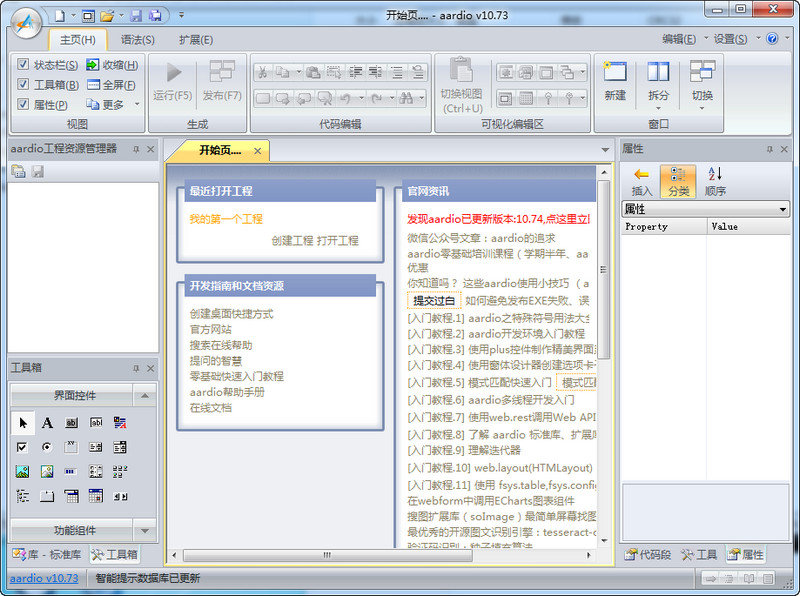The image size is (800, 596).
Task: Click the undo arrow icon in code editing
Action: [x=345, y=97]
